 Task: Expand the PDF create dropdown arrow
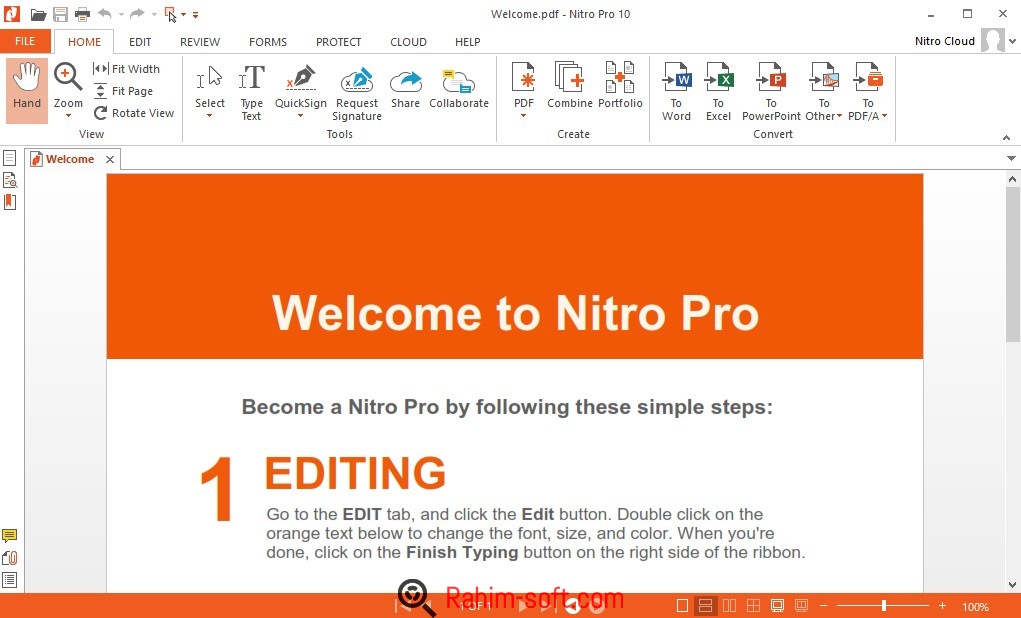pos(524,116)
